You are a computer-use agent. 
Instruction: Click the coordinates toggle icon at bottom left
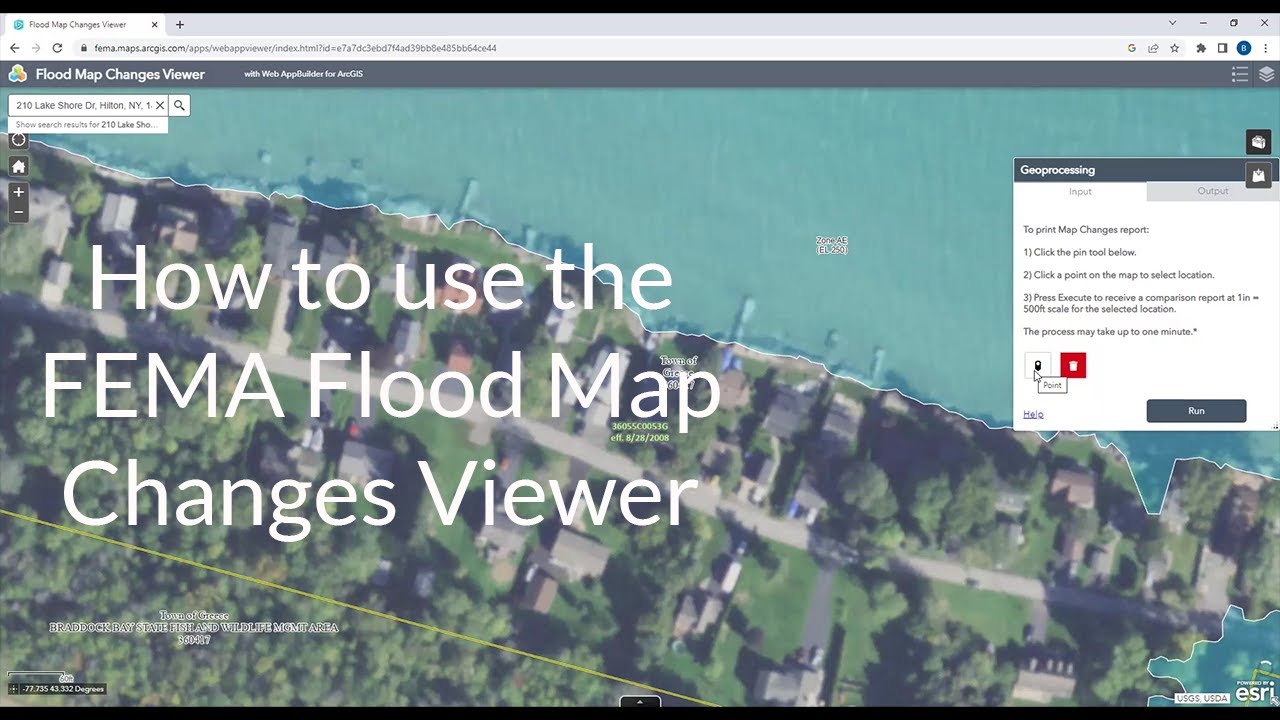[13, 689]
